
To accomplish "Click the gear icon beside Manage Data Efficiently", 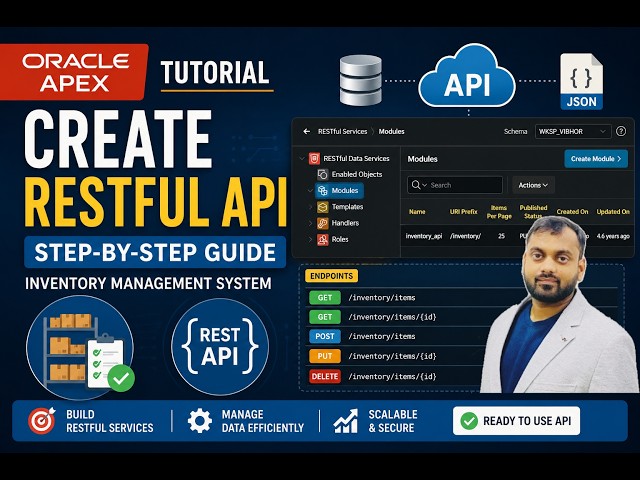I will [199, 421].
